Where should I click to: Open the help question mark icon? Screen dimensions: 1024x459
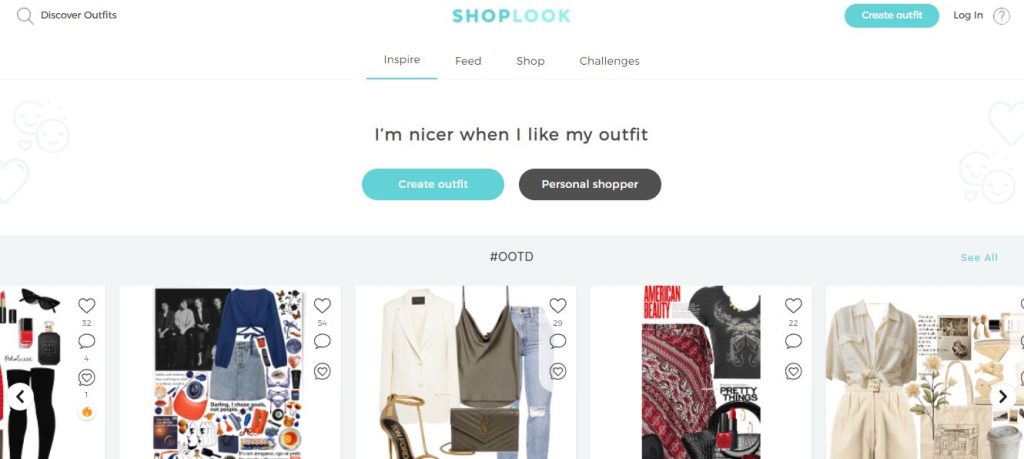pos(1001,16)
